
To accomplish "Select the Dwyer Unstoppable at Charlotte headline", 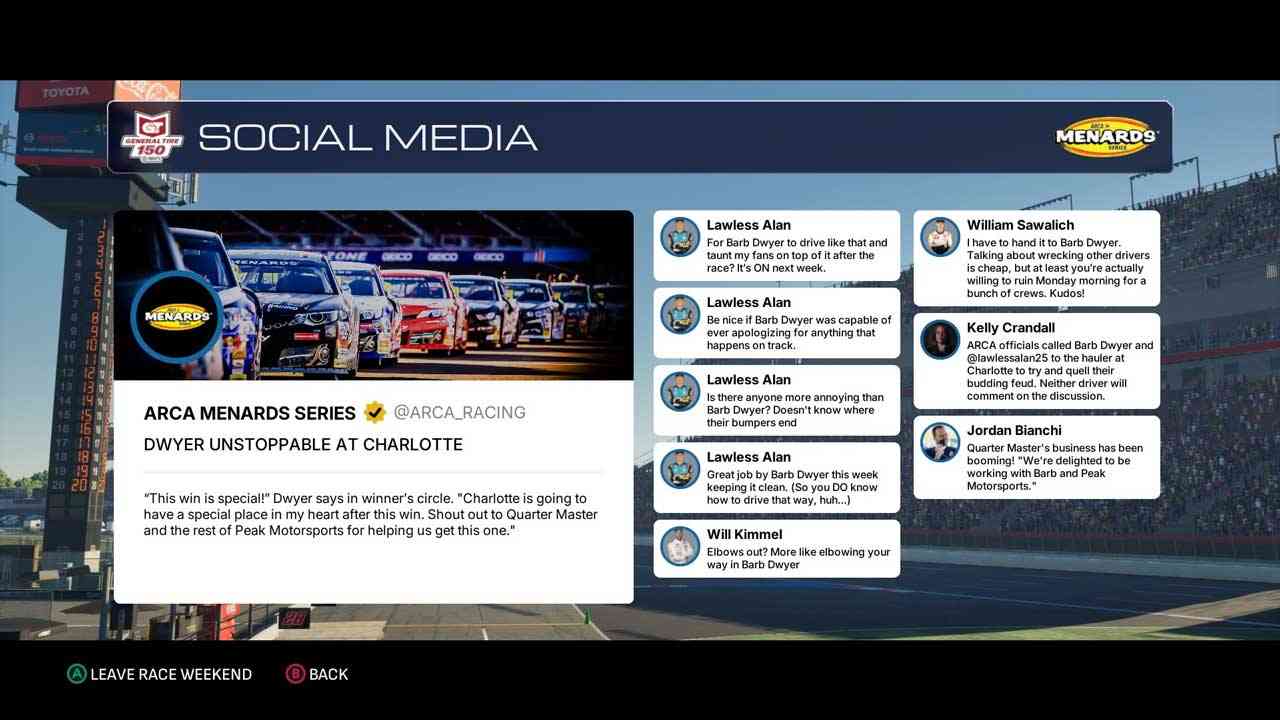I will click(x=303, y=444).
